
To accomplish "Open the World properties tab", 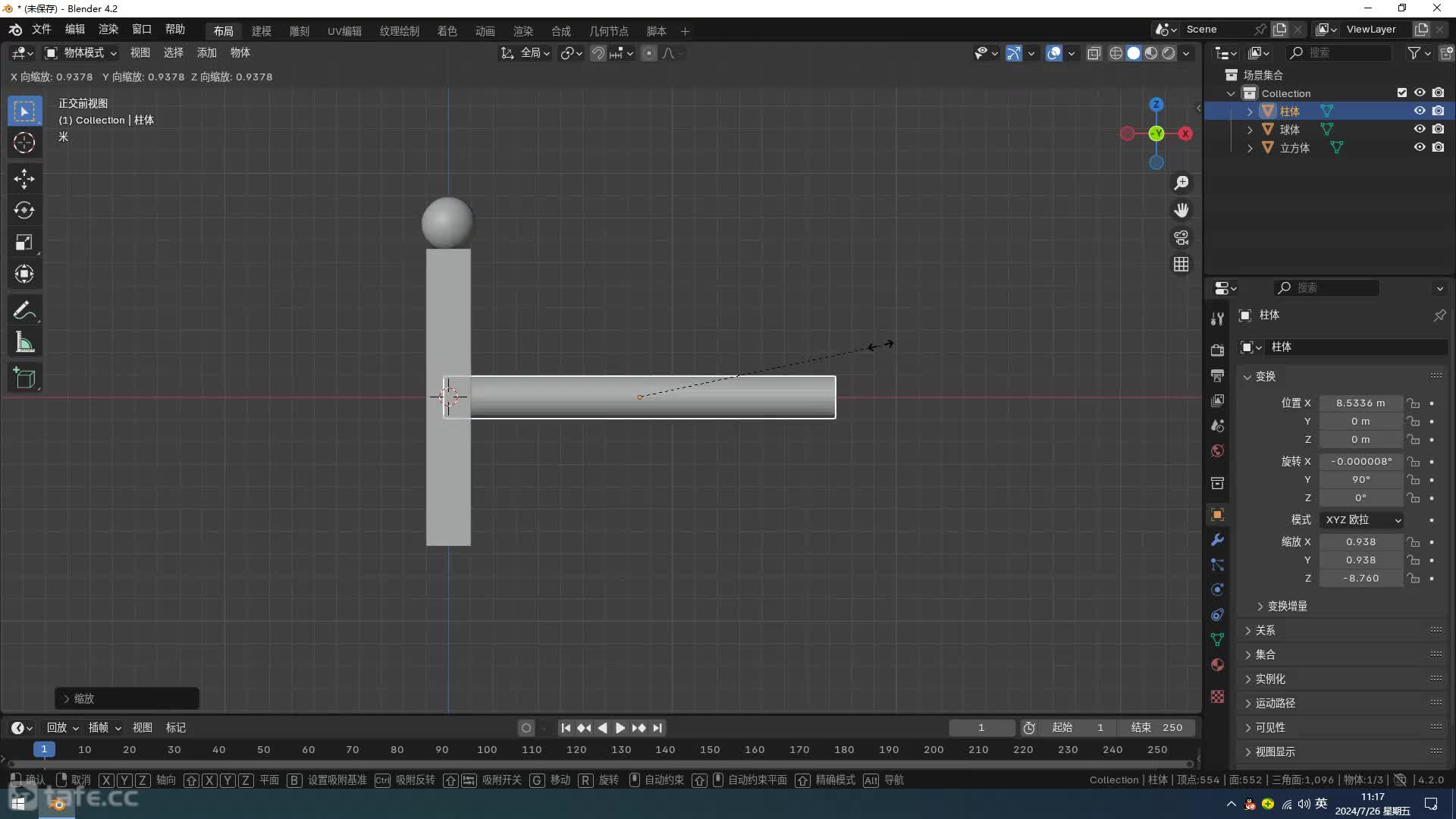I will (x=1217, y=450).
